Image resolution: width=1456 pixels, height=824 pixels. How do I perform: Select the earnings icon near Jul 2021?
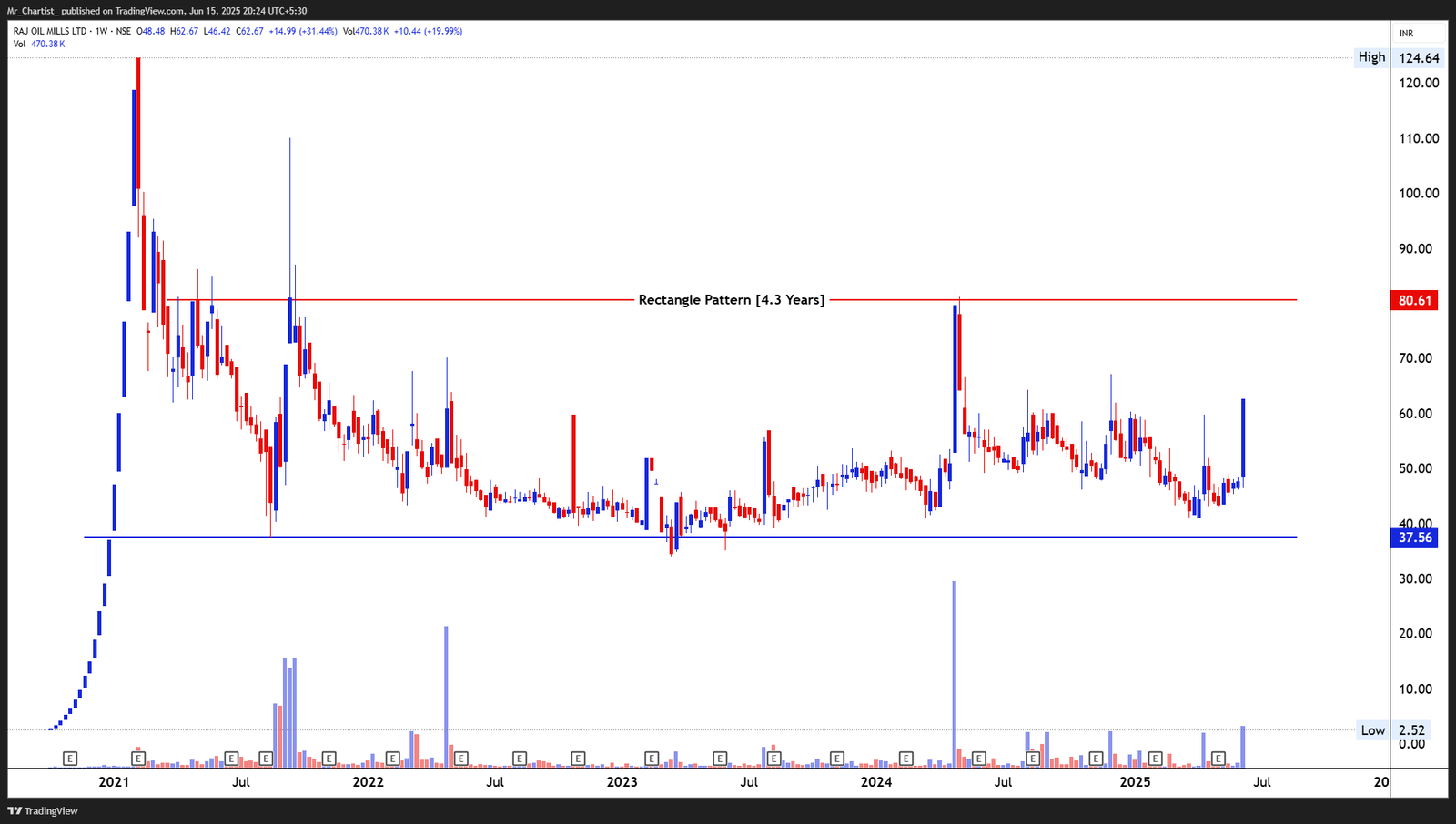point(232,758)
